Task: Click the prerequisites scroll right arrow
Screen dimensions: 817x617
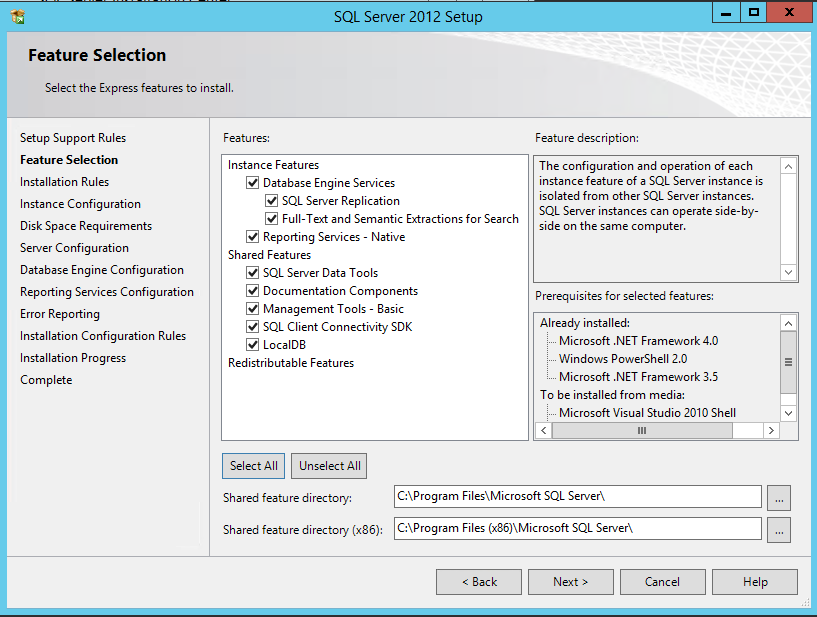Action: pos(771,430)
